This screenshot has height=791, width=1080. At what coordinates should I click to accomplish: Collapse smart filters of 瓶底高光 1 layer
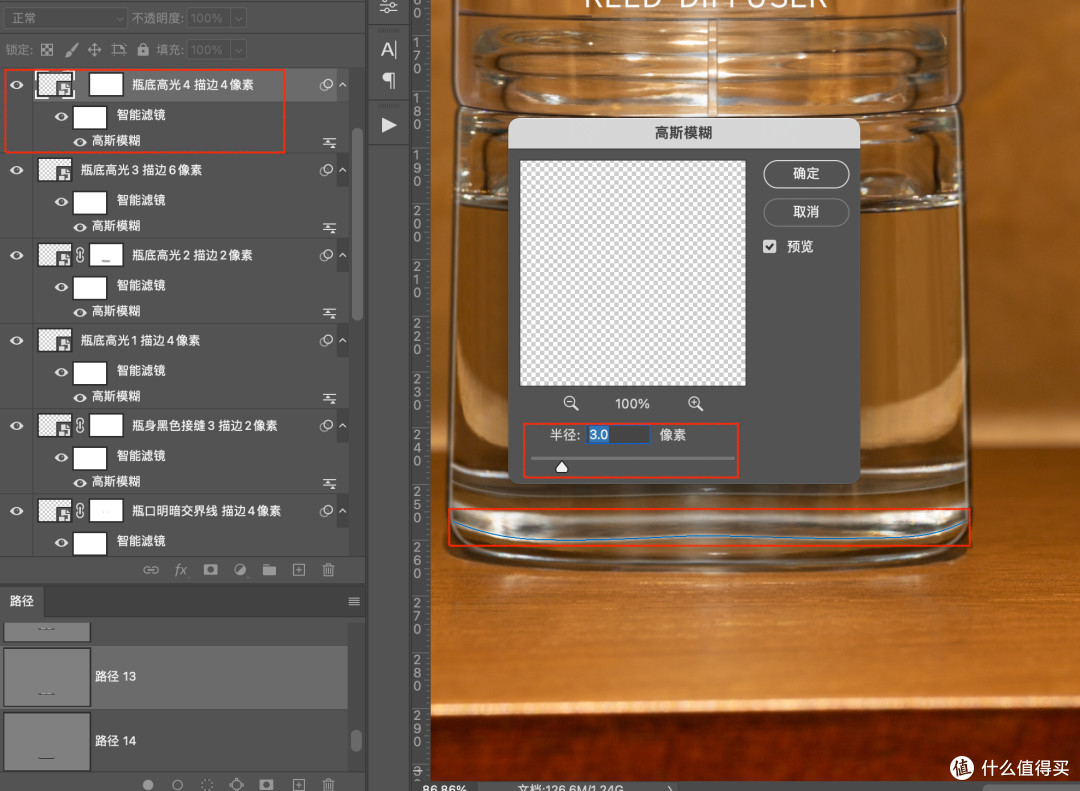pyautogui.click(x=342, y=340)
